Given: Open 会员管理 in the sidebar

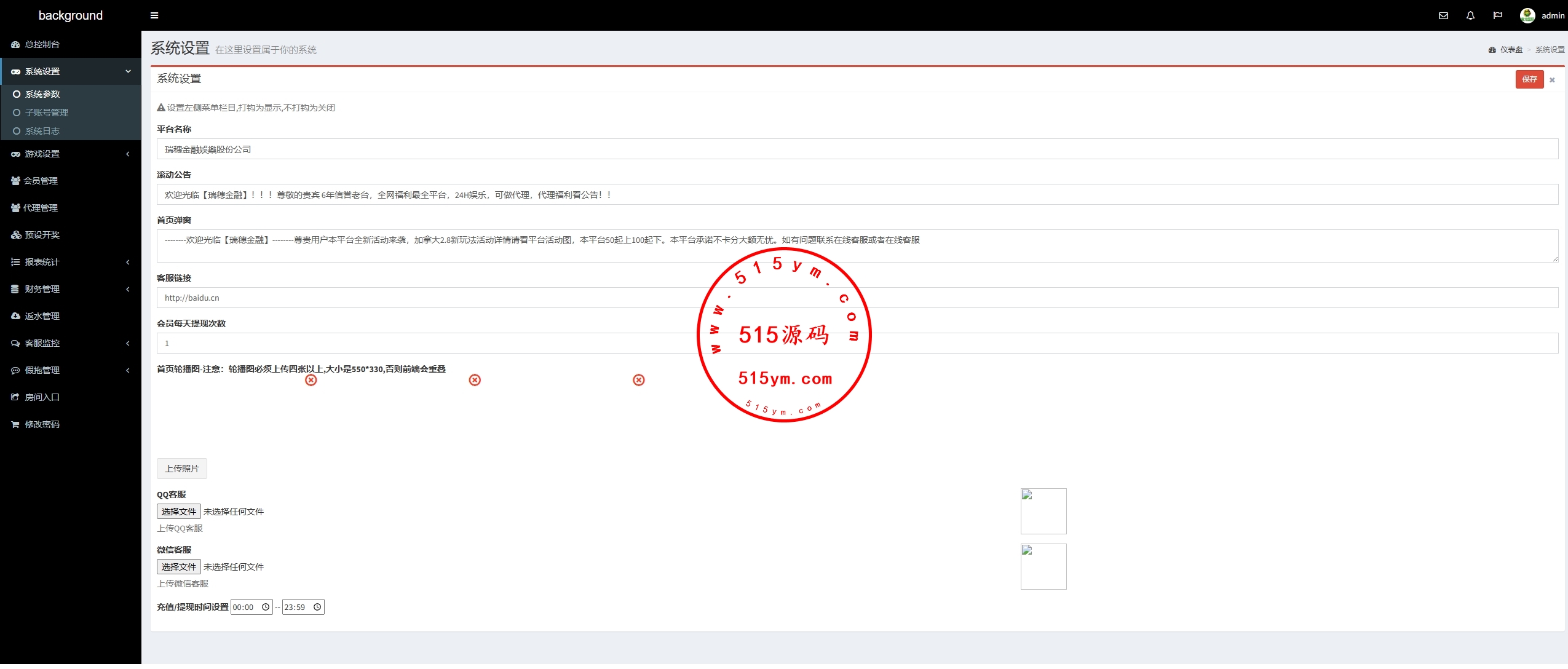Looking at the screenshot, I should [x=41, y=181].
